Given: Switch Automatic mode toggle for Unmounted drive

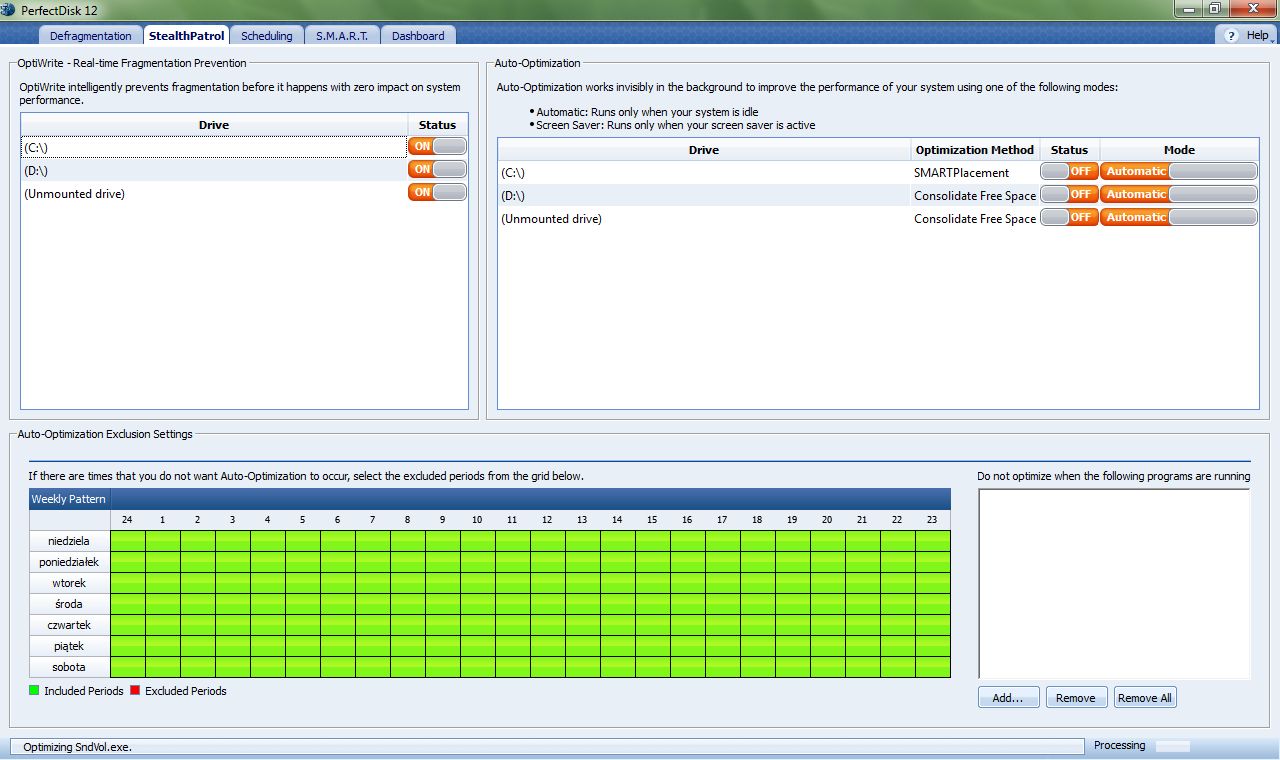Looking at the screenshot, I should [1179, 217].
